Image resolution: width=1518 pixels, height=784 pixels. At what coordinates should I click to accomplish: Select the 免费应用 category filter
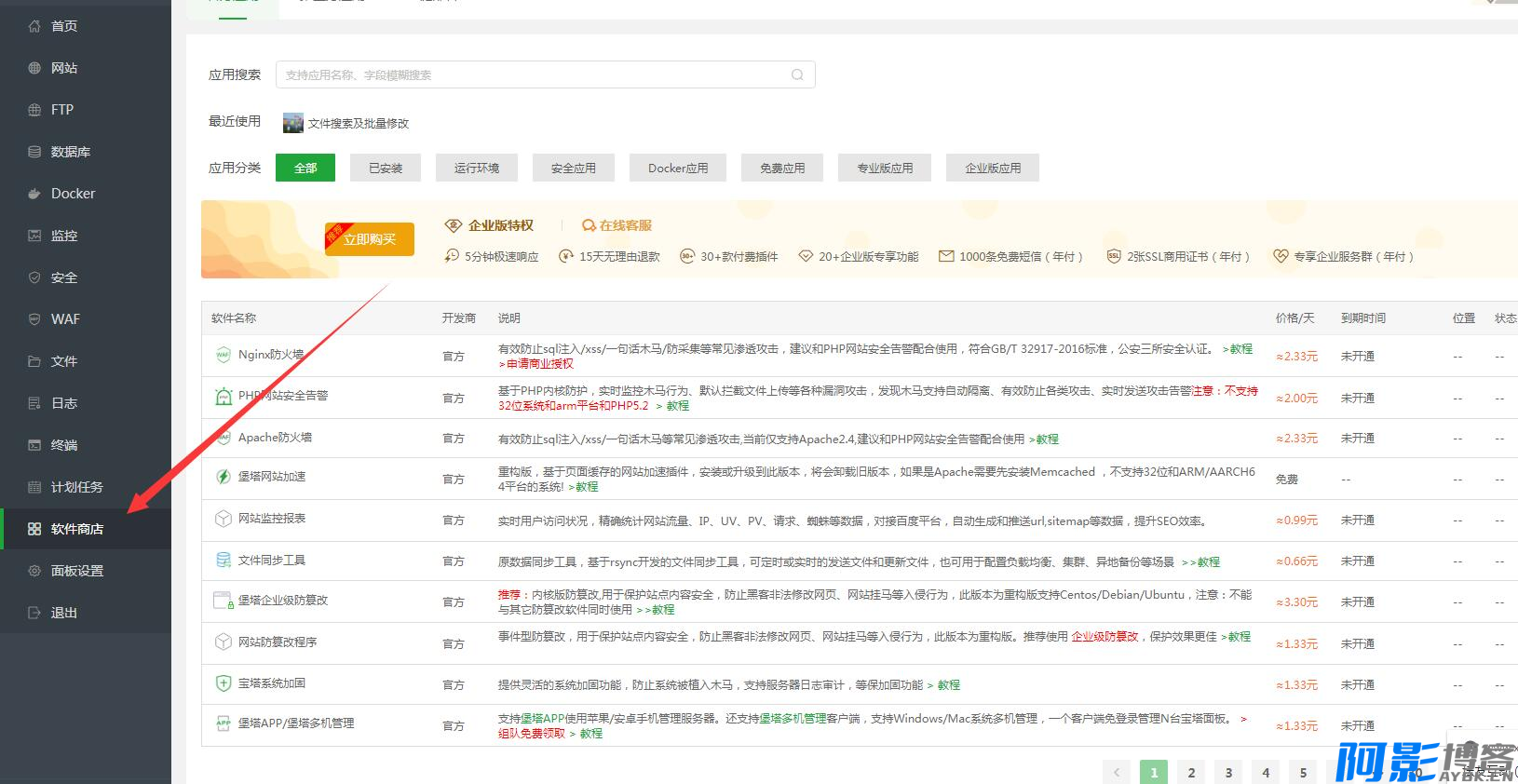782,168
